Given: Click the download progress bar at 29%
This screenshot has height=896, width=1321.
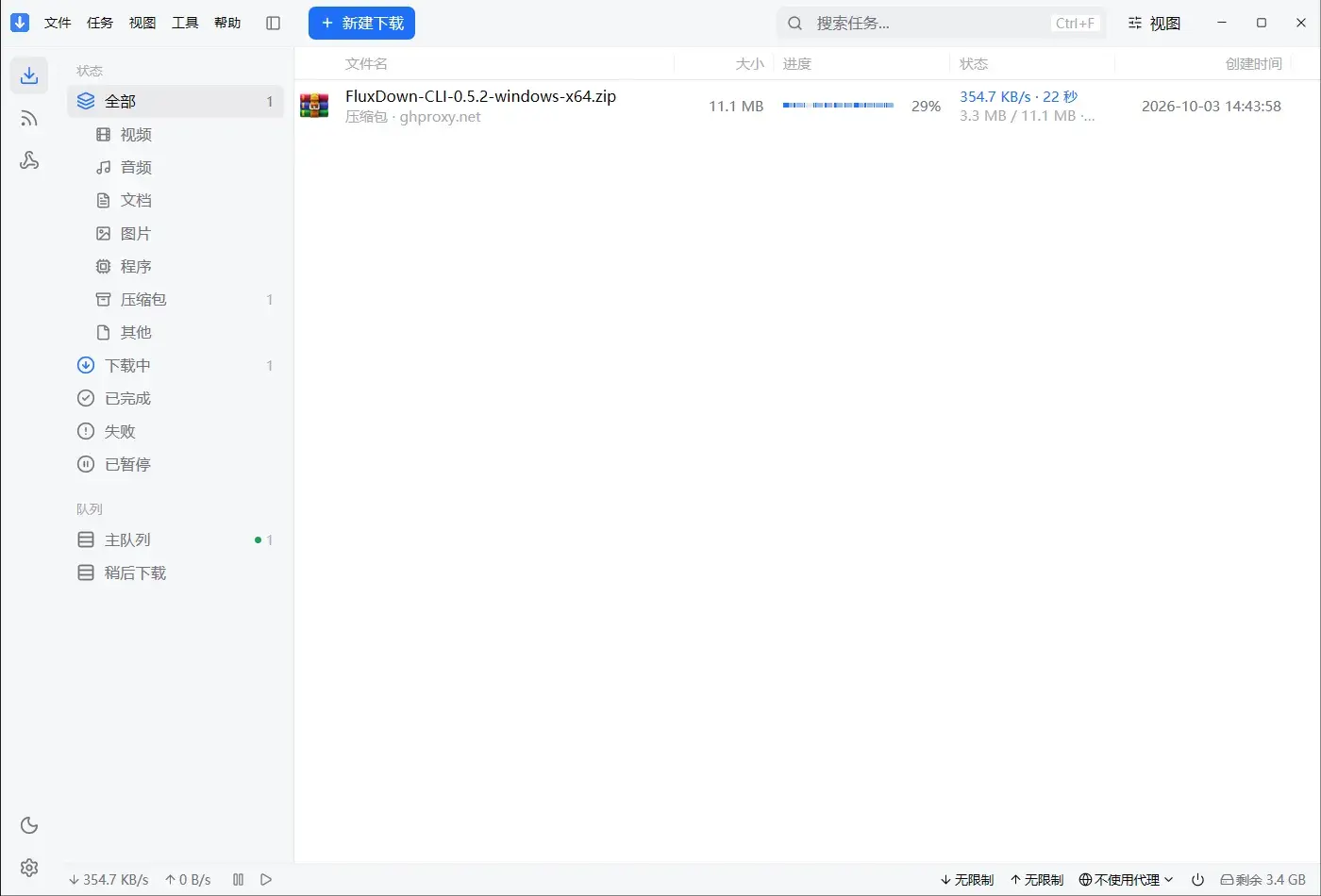Looking at the screenshot, I should (838, 106).
